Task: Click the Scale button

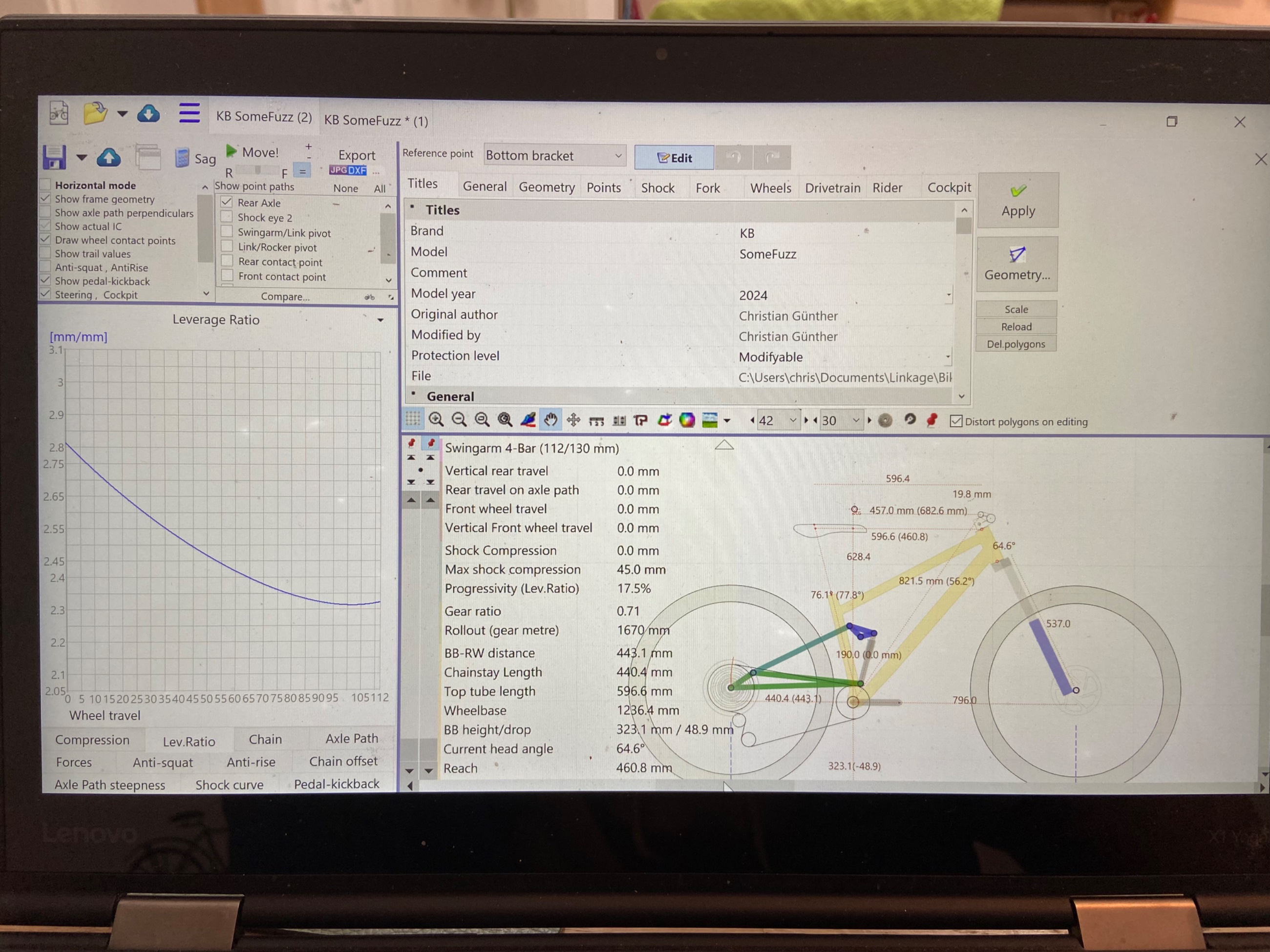Action: [1016, 309]
